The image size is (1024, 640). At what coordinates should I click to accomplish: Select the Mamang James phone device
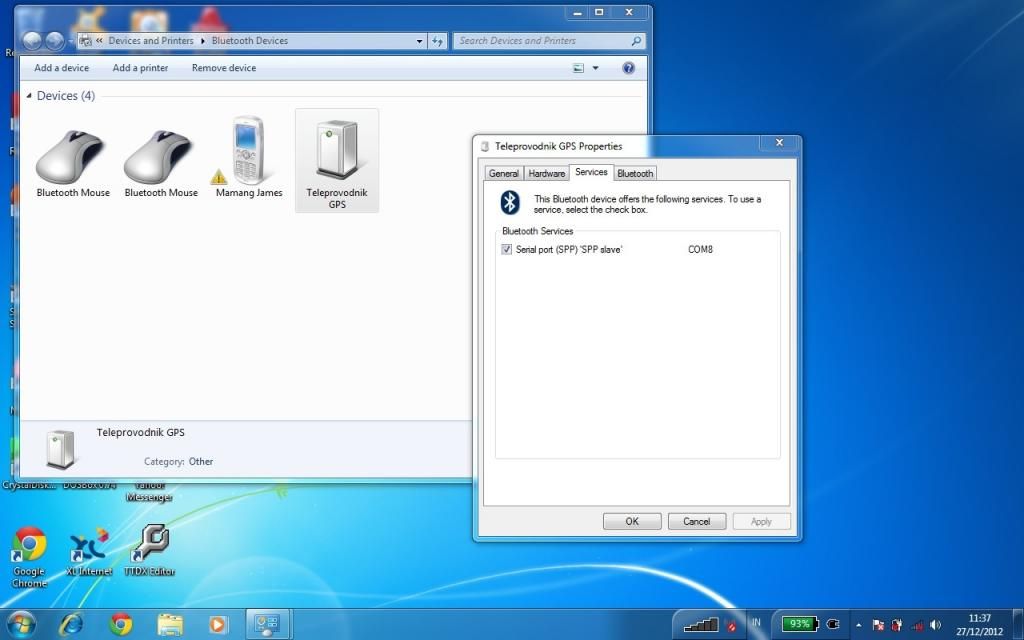249,150
